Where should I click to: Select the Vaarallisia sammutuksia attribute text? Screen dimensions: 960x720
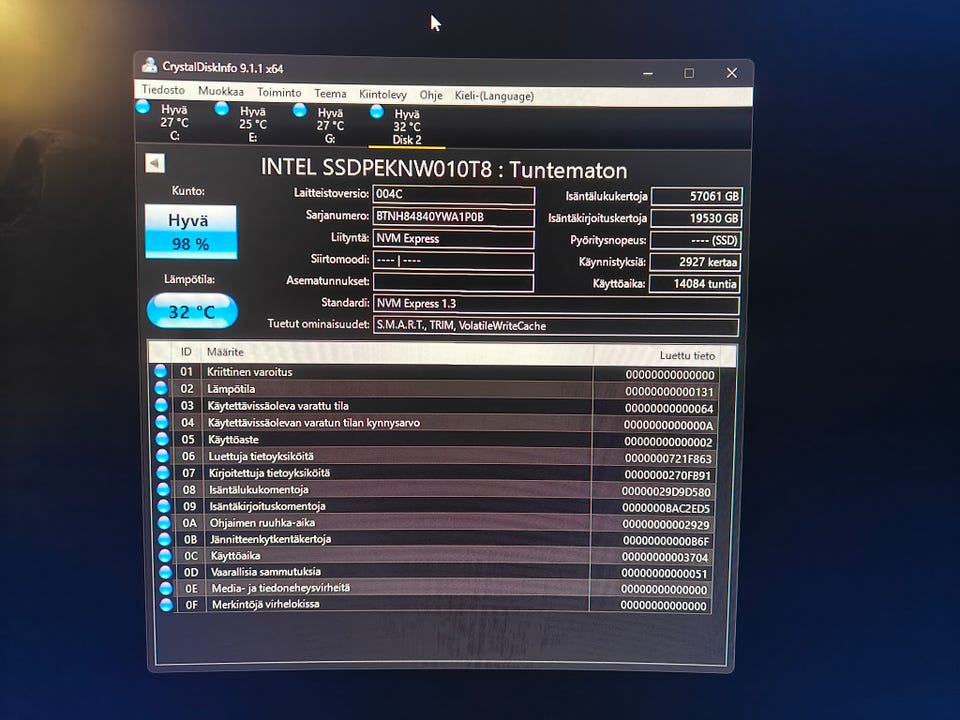tap(266, 572)
